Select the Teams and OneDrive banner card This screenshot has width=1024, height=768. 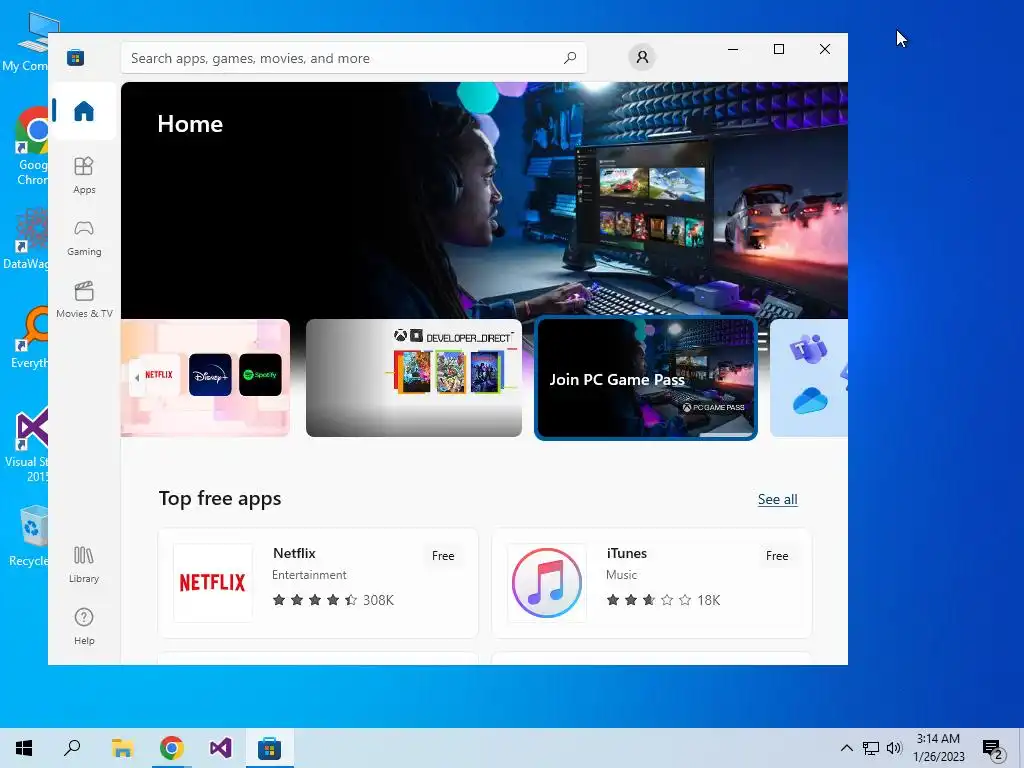click(808, 378)
